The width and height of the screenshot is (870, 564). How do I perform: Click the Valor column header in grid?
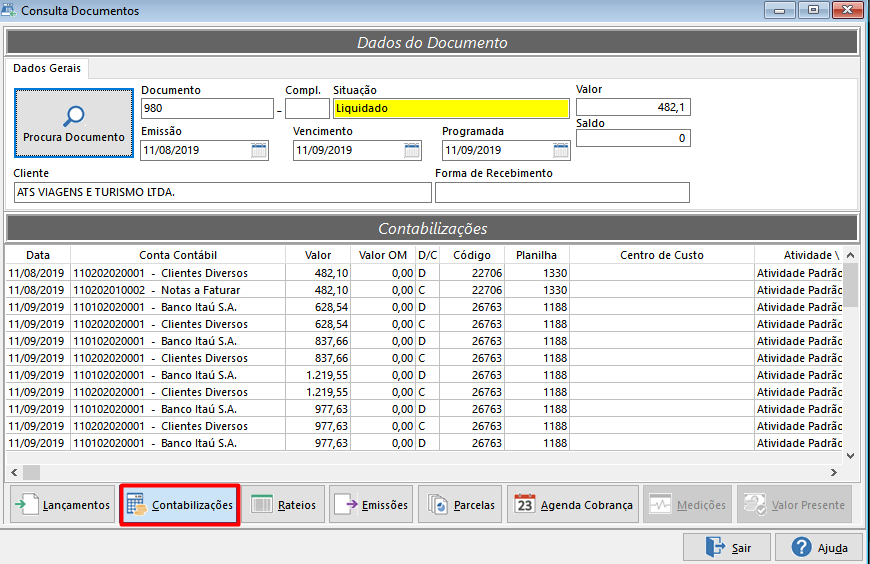pyautogui.click(x=318, y=255)
